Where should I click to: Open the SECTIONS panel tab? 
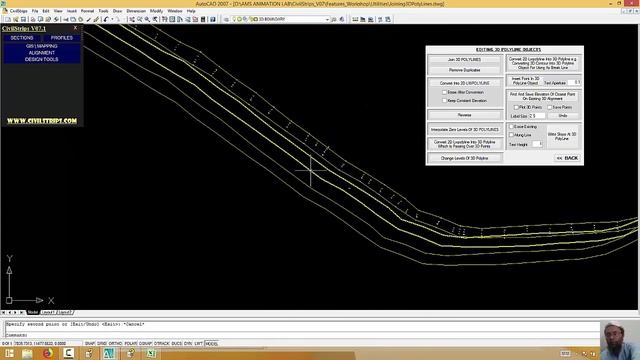(x=22, y=38)
